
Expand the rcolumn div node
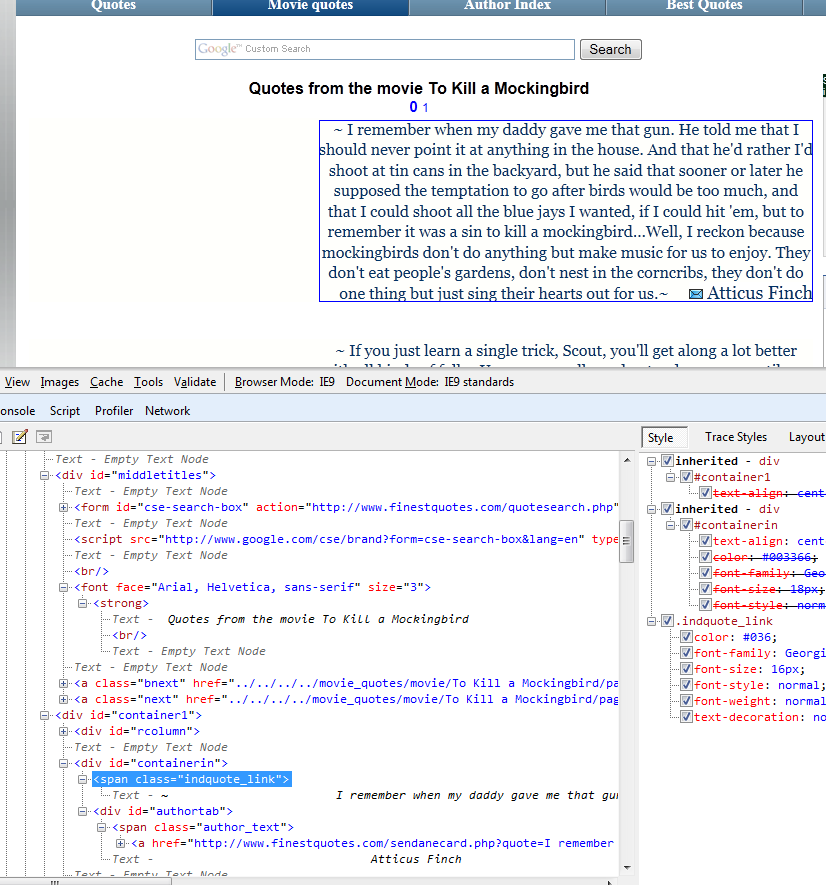[x=64, y=731]
